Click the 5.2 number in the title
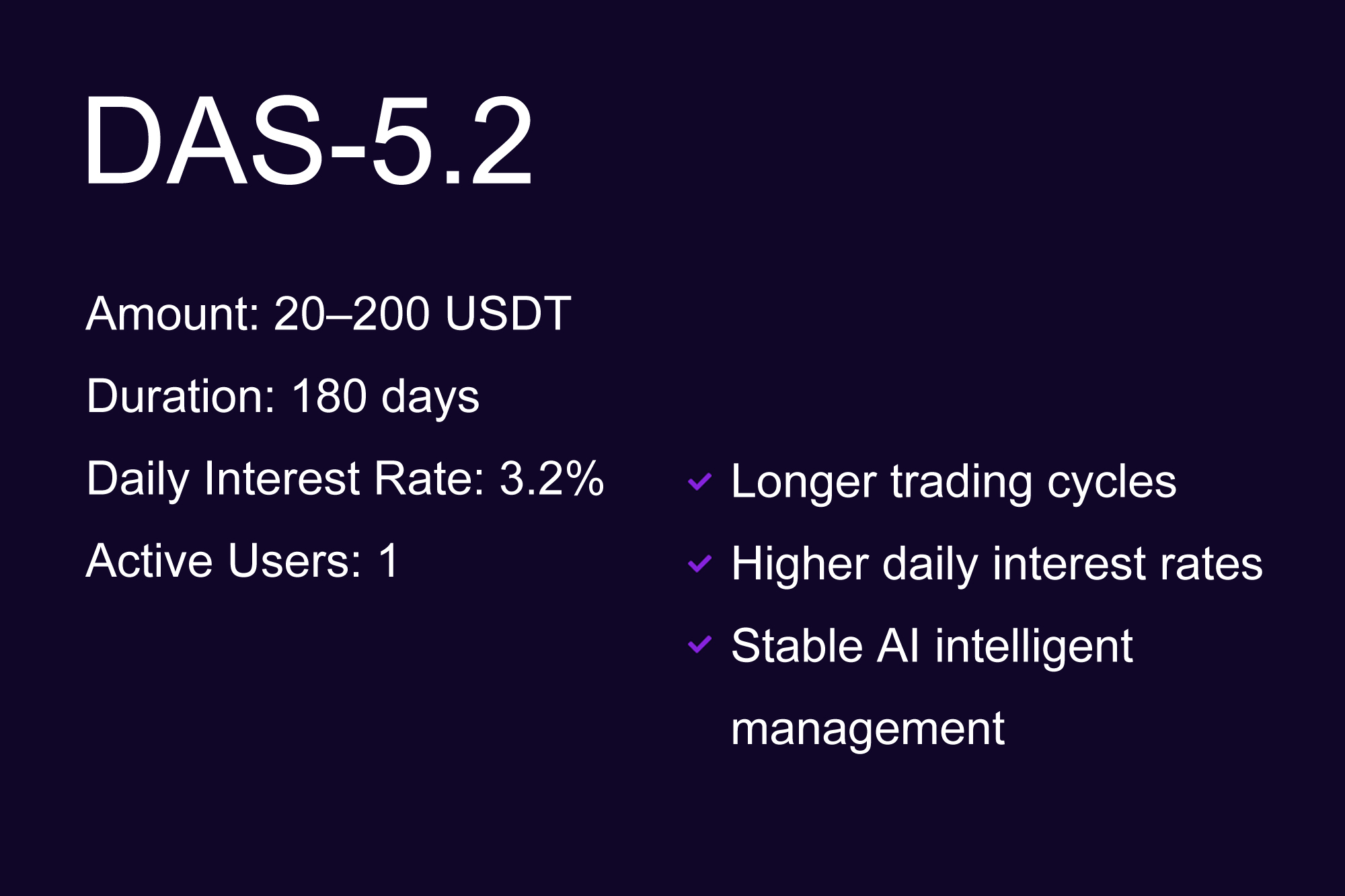The width and height of the screenshot is (1345, 896). point(452,141)
